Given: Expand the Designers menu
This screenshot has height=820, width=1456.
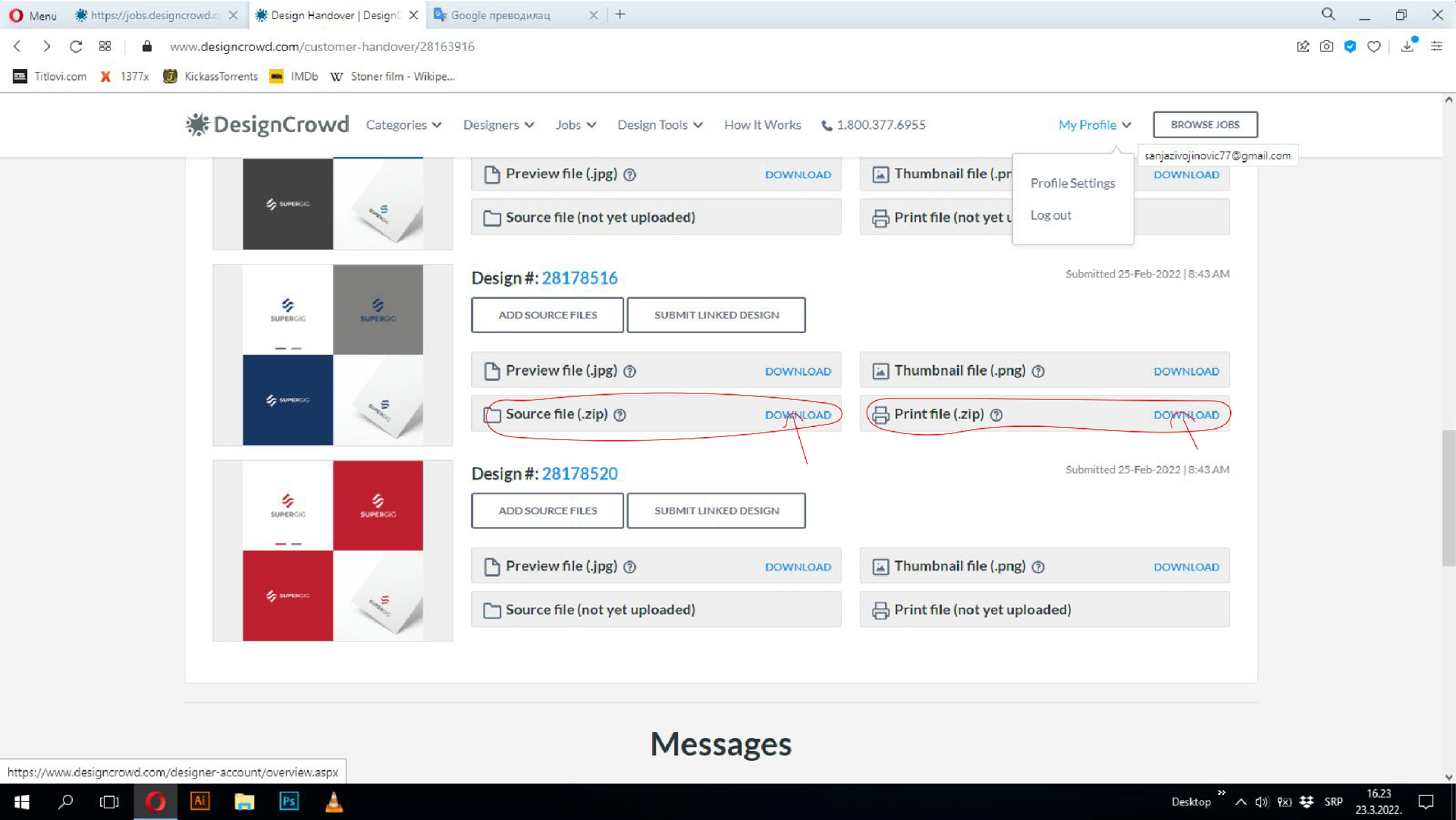Looking at the screenshot, I should point(498,124).
